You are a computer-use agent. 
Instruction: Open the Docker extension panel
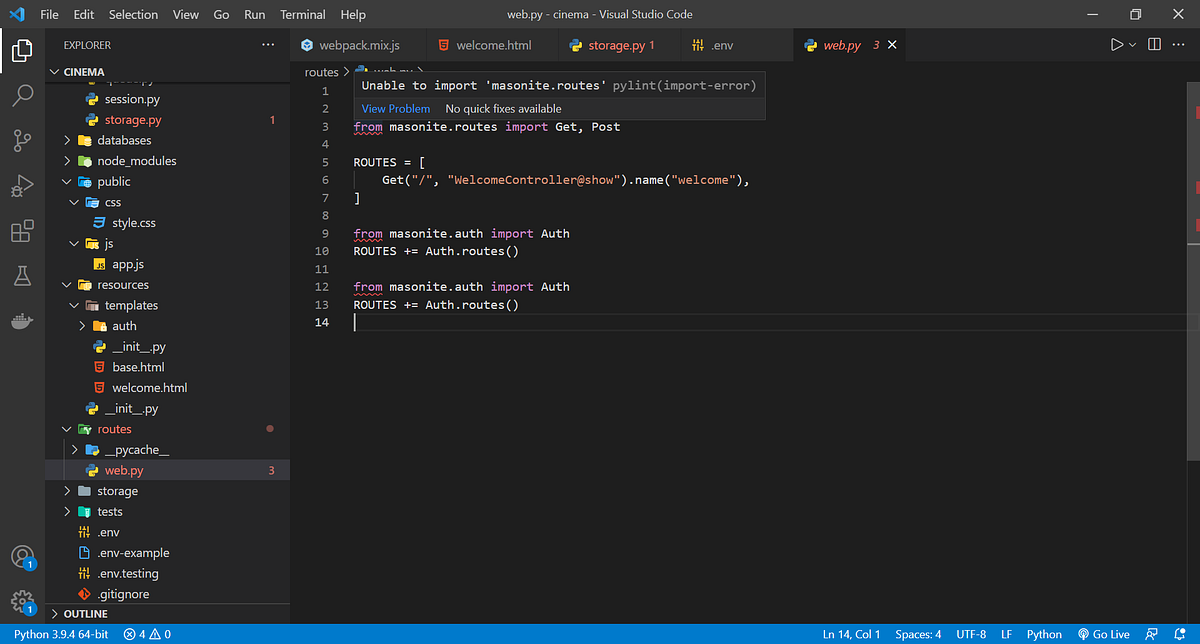click(x=22, y=321)
